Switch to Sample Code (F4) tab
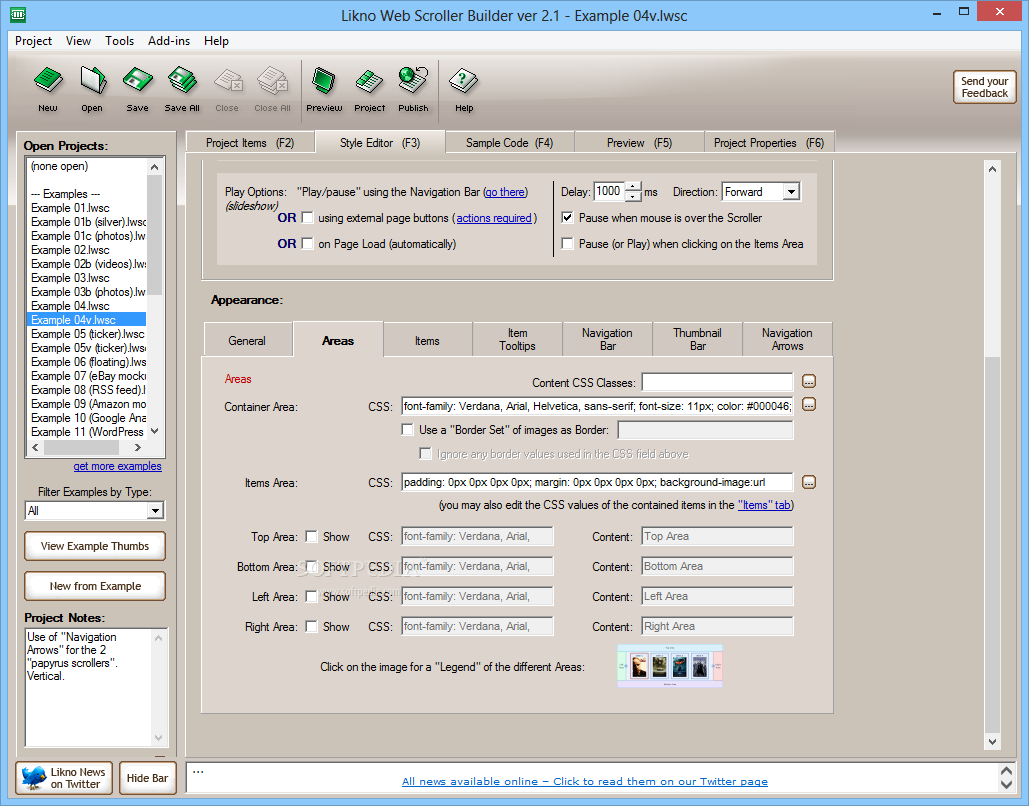This screenshot has width=1029, height=806. 509,142
